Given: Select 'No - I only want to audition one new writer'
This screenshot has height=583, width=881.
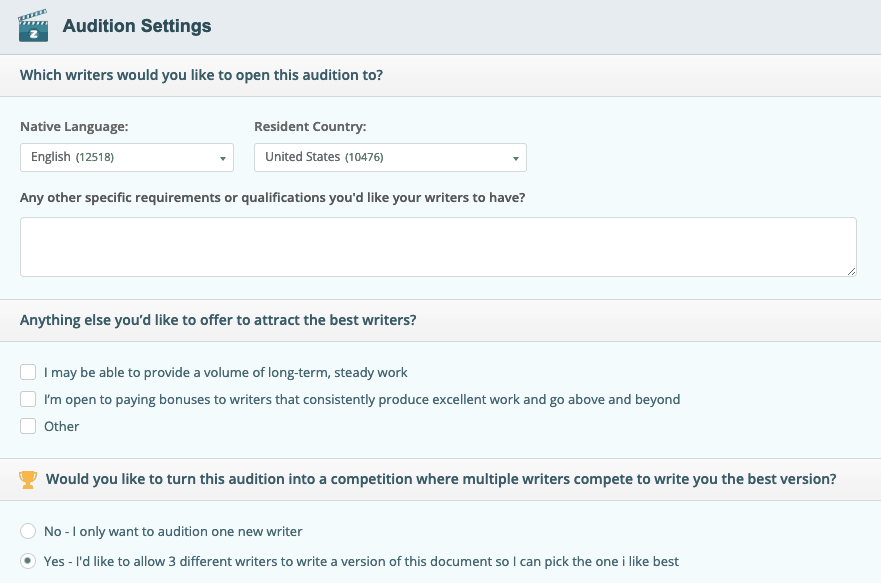Looking at the screenshot, I should tap(28, 532).
